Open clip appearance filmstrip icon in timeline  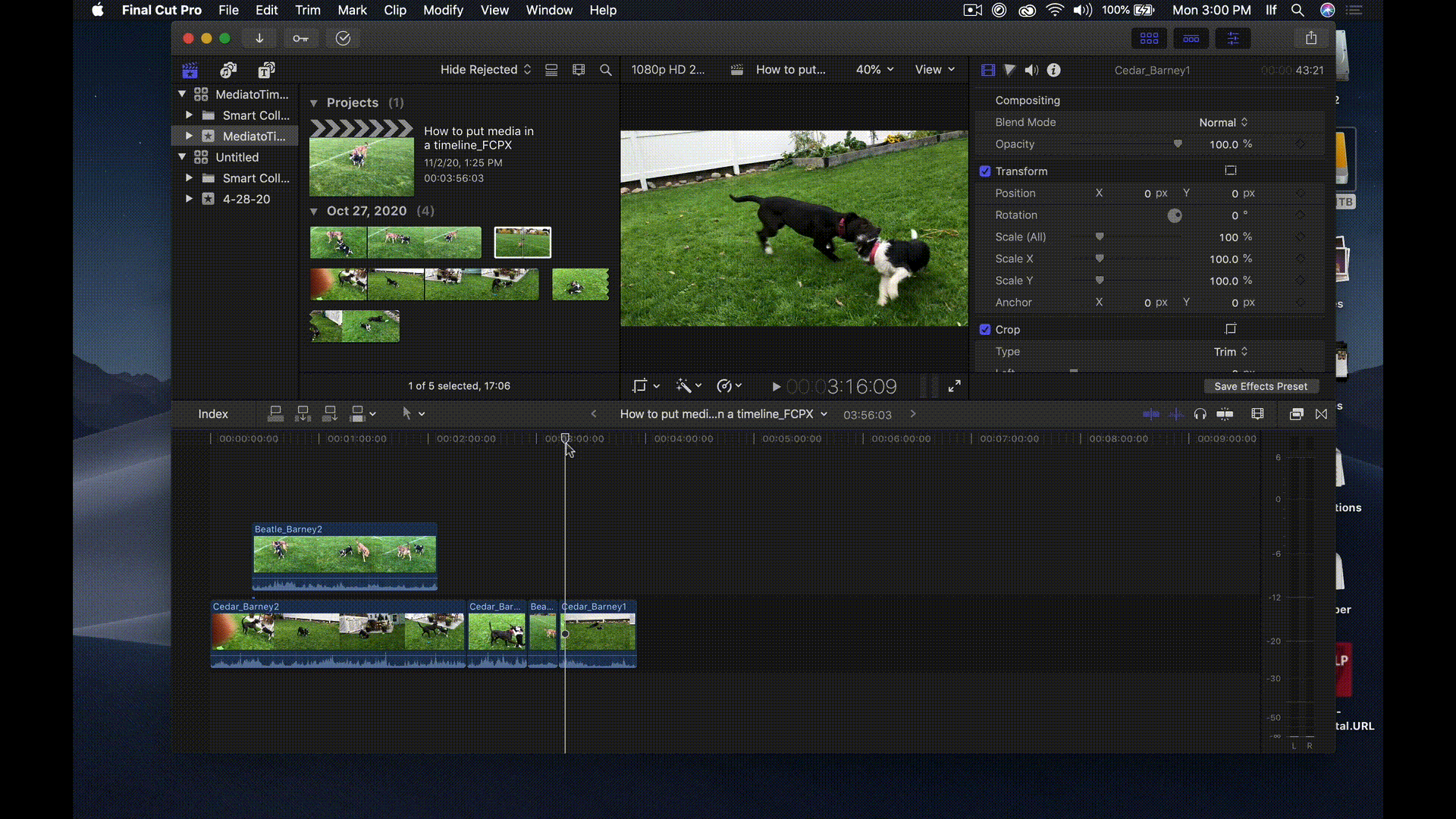tap(1258, 414)
